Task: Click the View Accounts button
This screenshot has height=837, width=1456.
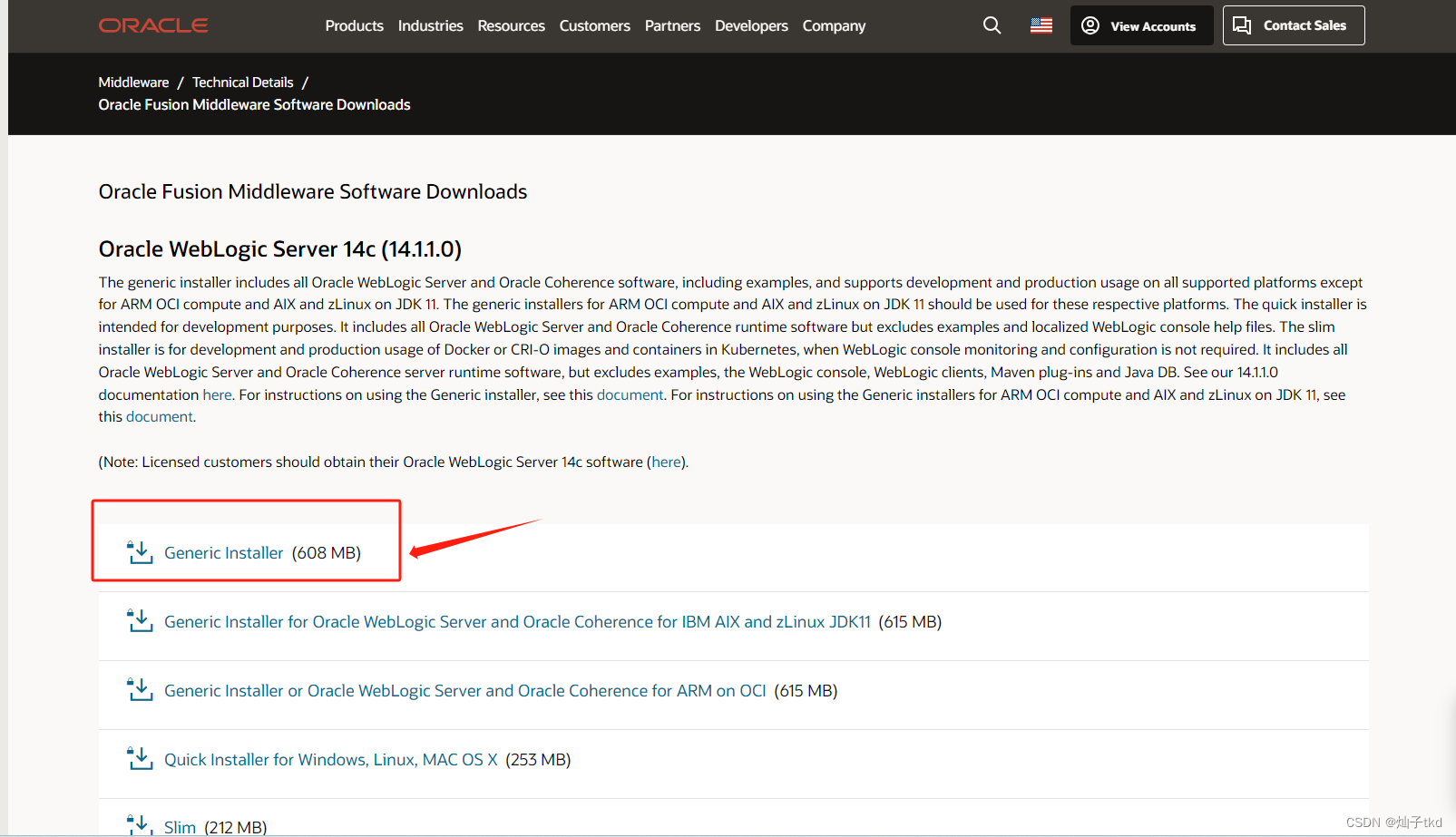Action: click(x=1141, y=25)
